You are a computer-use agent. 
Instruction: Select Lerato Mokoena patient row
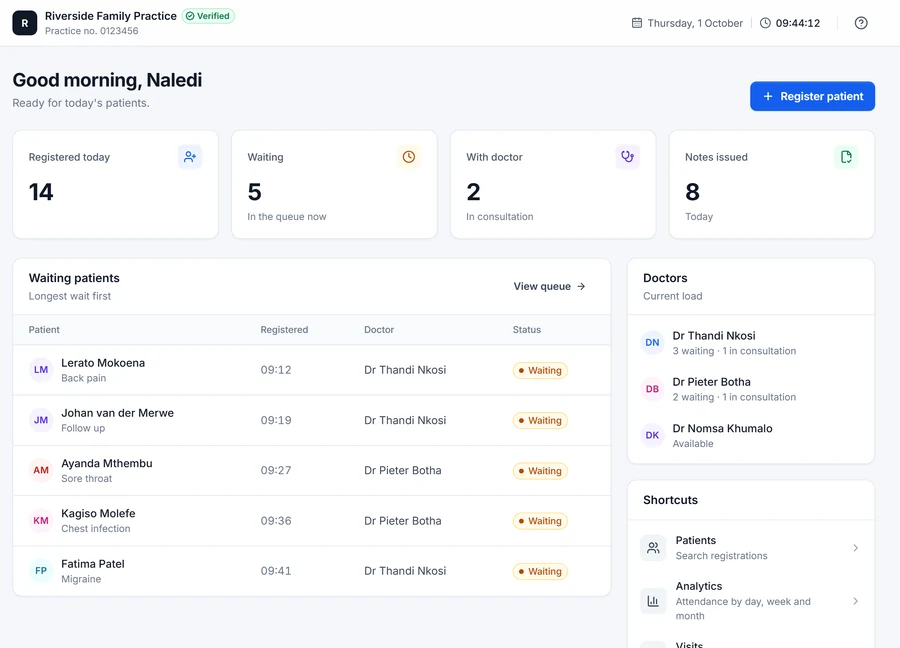pyautogui.click(x=312, y=370)
